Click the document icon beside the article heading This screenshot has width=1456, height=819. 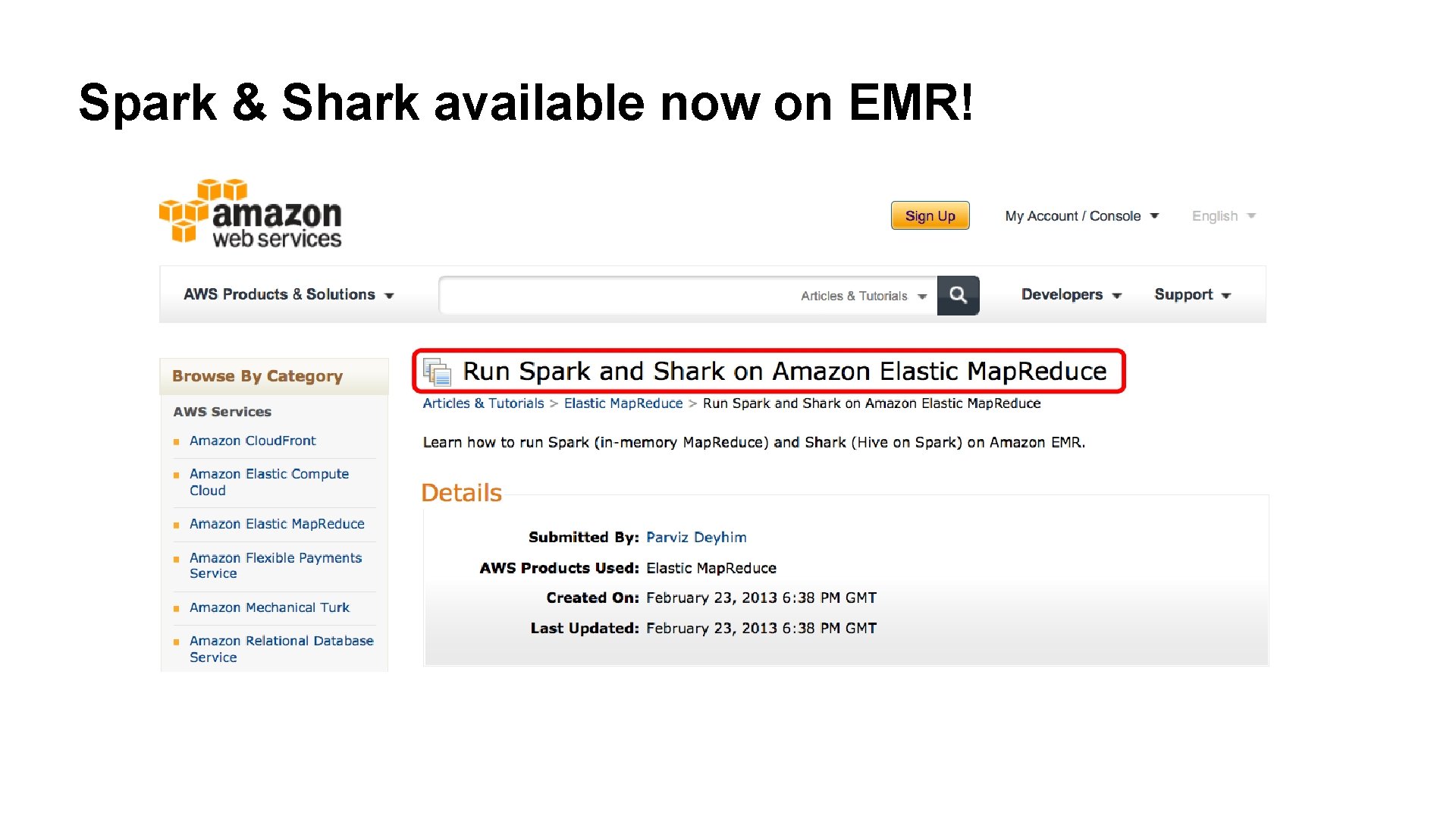[x=437, y=372]
